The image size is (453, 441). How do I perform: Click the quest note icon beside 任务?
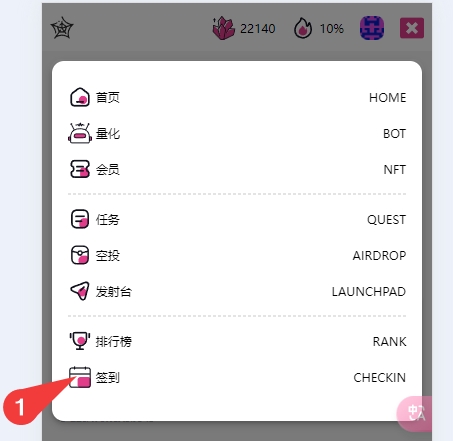pyautogui.click(x=80, y=219)
